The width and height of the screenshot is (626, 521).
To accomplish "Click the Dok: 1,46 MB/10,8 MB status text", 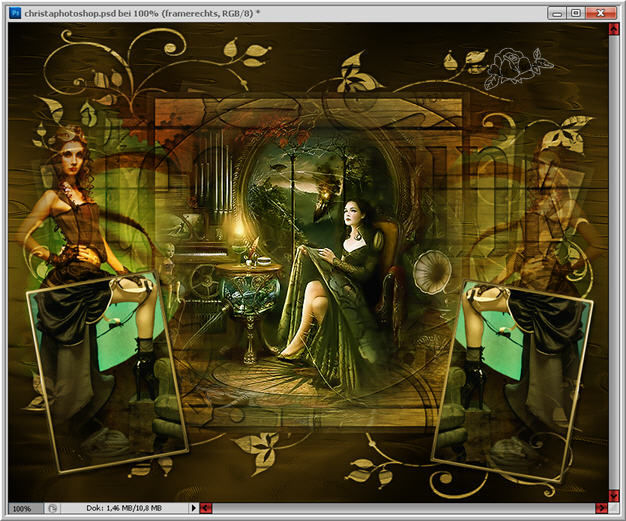I will click(124, 508).
